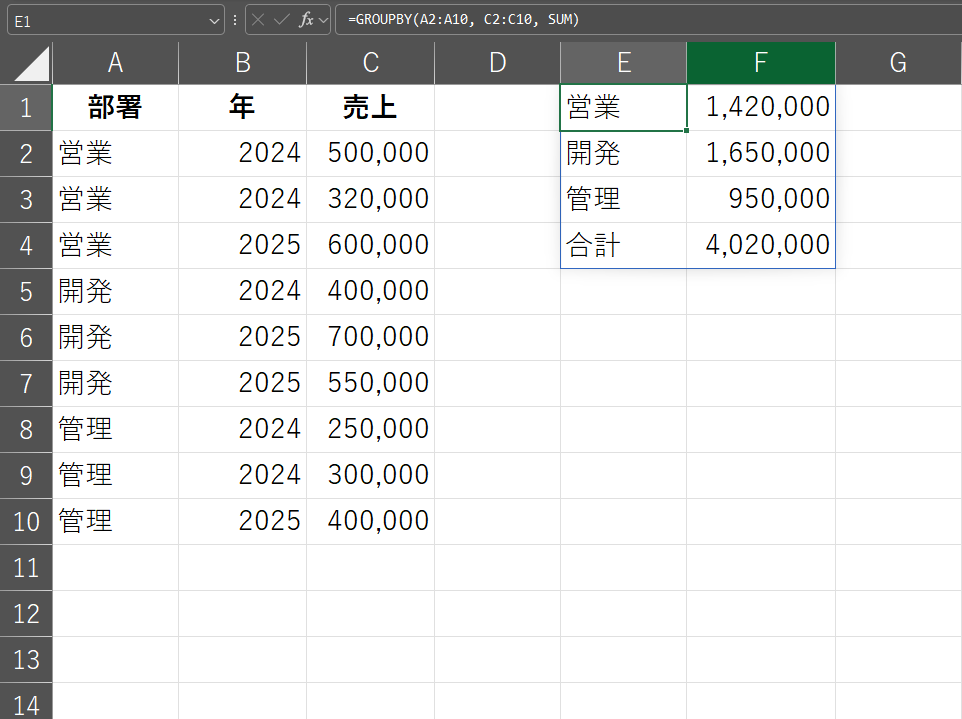The width and height of the screenshot is (962, 719).
Task: Expand the Name Box dropdown arrow
Action: click(214, 19)
